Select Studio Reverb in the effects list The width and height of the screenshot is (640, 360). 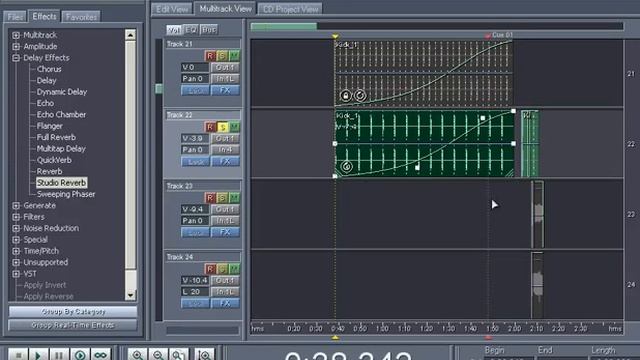pos(61,183)
